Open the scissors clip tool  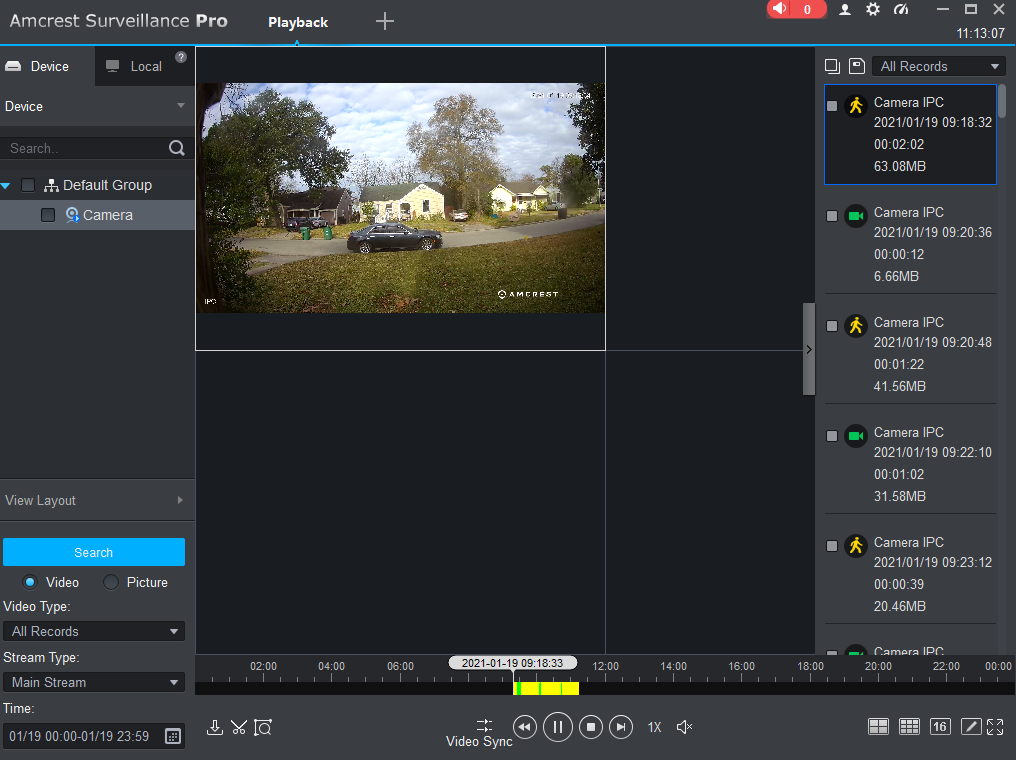pyautogui.click(x=238, y=727)
